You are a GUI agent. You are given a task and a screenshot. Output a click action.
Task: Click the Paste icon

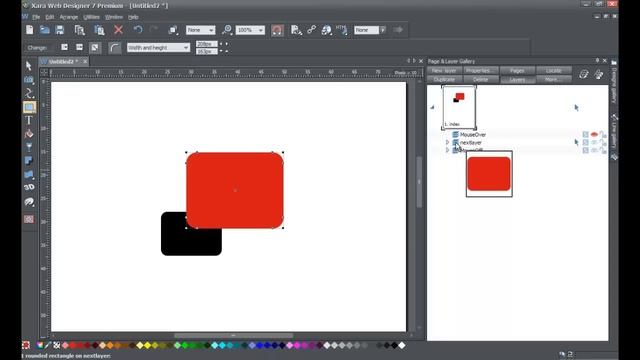tap(99, 30)
